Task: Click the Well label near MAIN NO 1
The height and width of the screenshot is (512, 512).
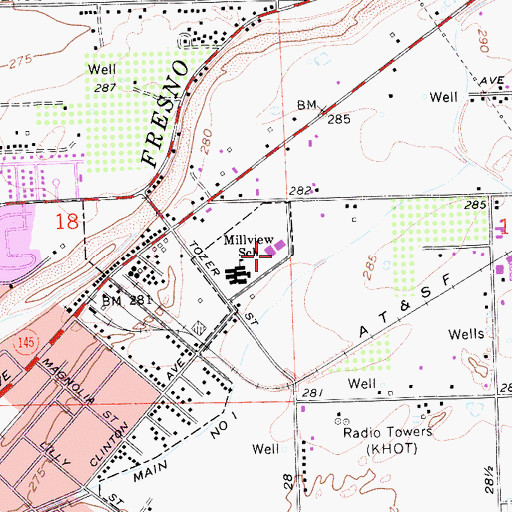Action: [x=265, y=449]
